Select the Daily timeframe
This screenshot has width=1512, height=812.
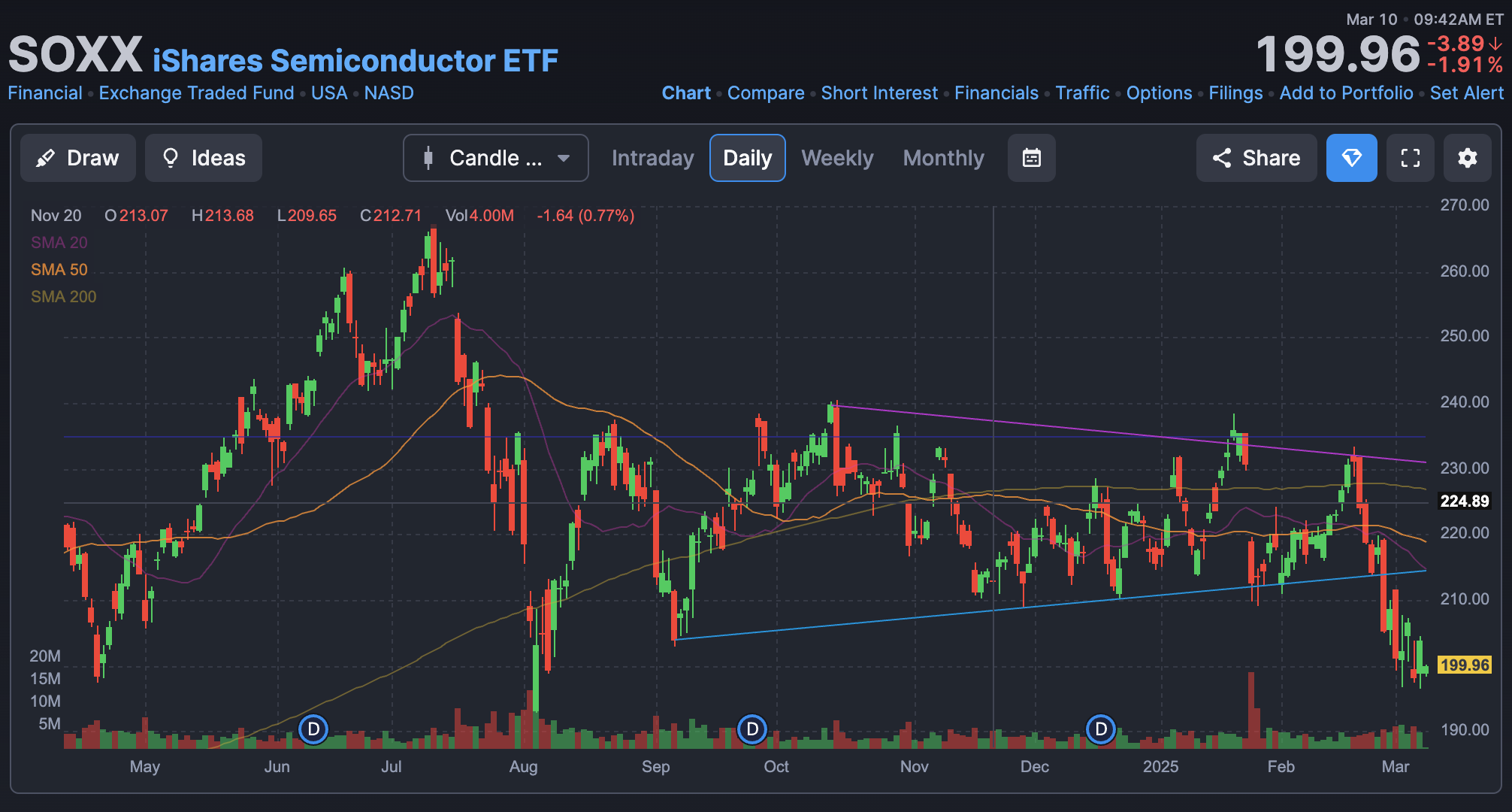748,158
